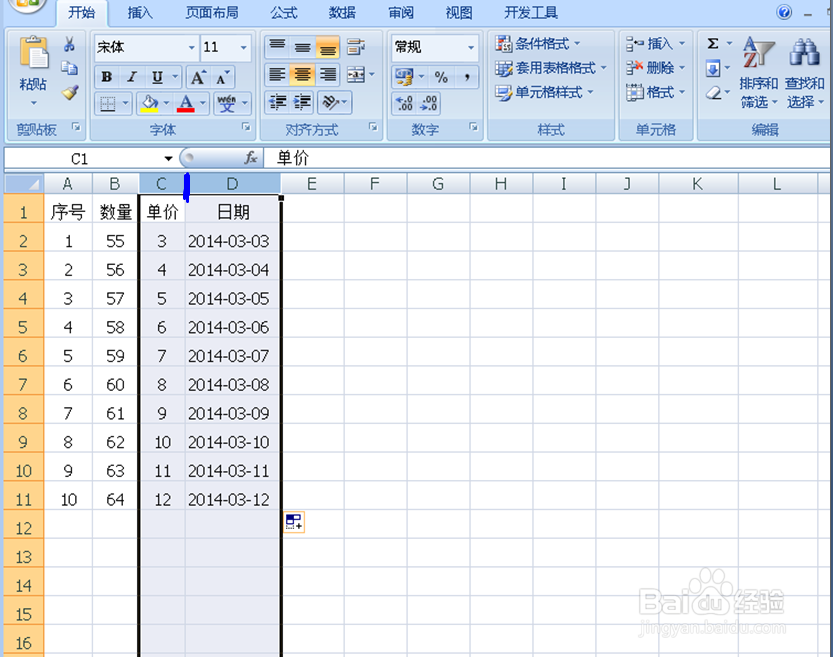Switch to the 审阅 tab
Image resolution: width=833 pixels, height=657 pixels.
click(401, 13)
